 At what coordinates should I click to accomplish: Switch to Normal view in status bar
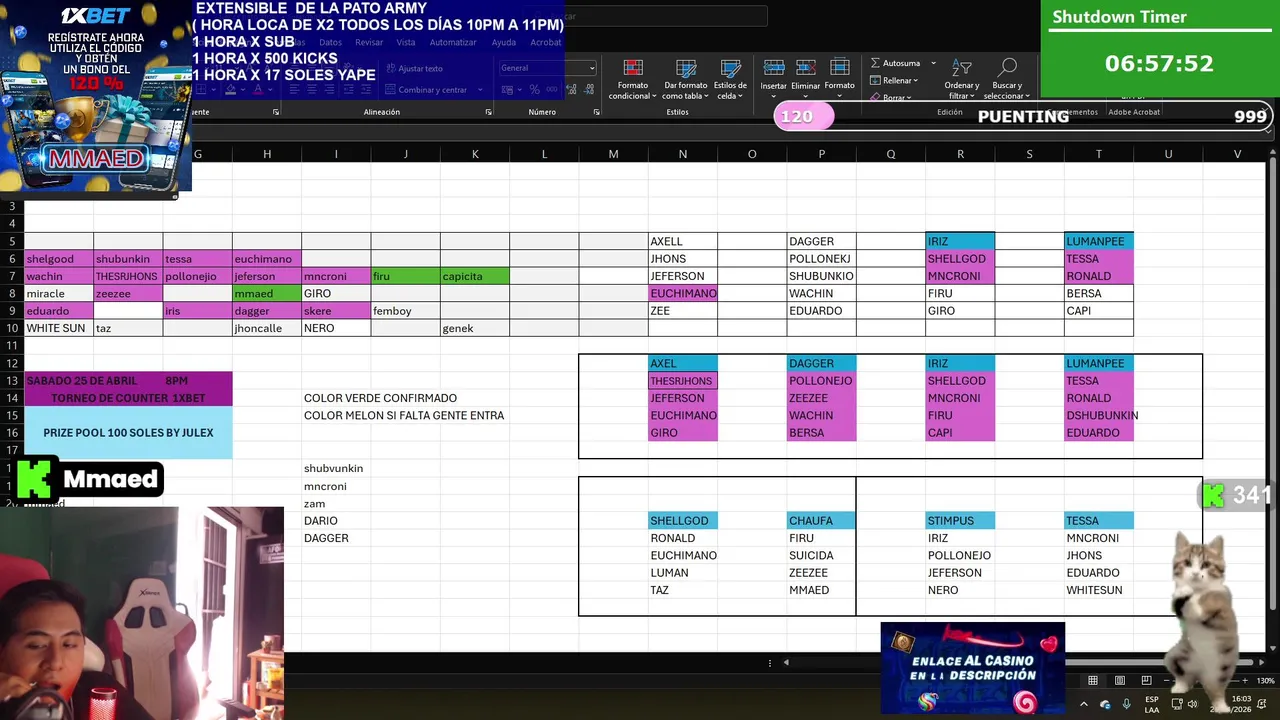1093,680
